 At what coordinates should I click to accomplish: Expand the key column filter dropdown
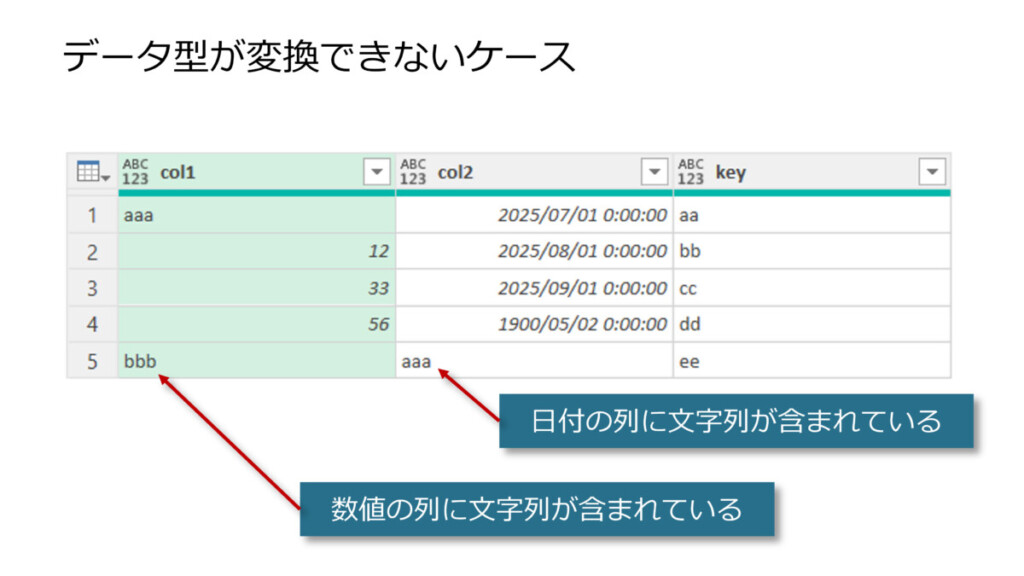[932, 172]
